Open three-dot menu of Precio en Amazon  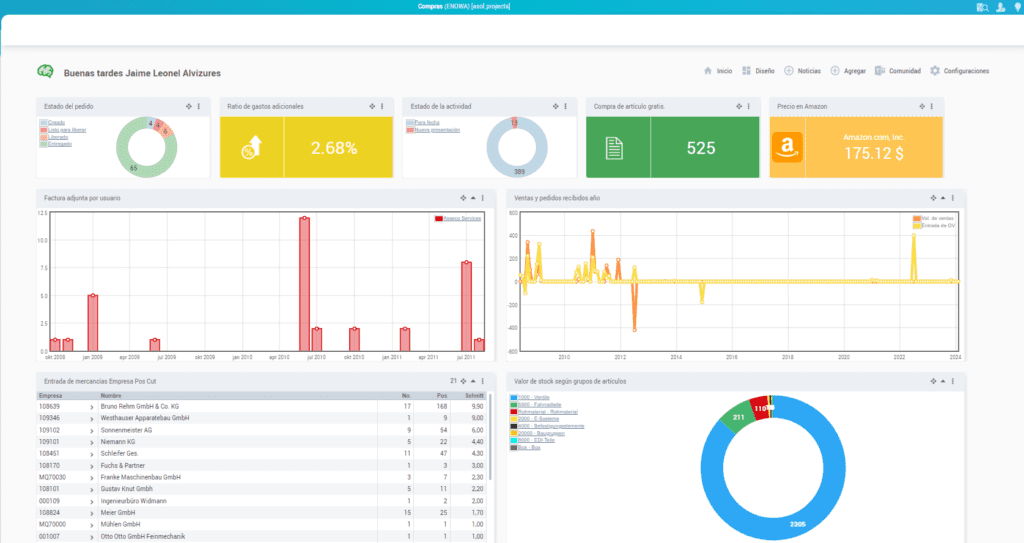click(933, 106)
